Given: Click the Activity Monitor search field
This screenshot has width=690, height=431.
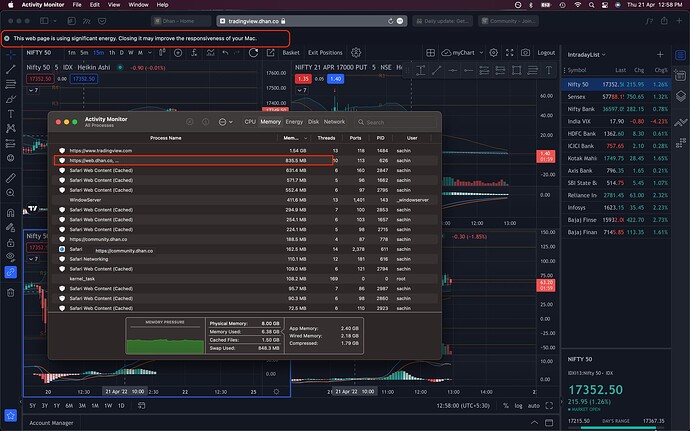Looking at the screenshot, I should coord(396,122).
